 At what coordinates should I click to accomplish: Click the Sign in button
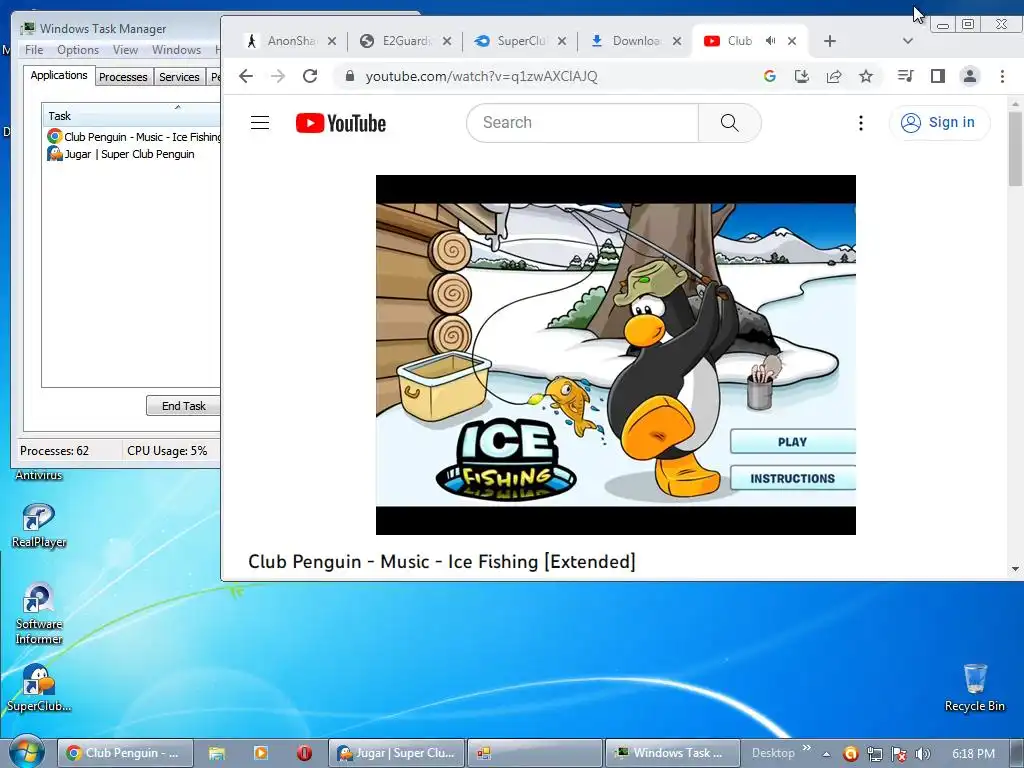click(x=939, y=123)
